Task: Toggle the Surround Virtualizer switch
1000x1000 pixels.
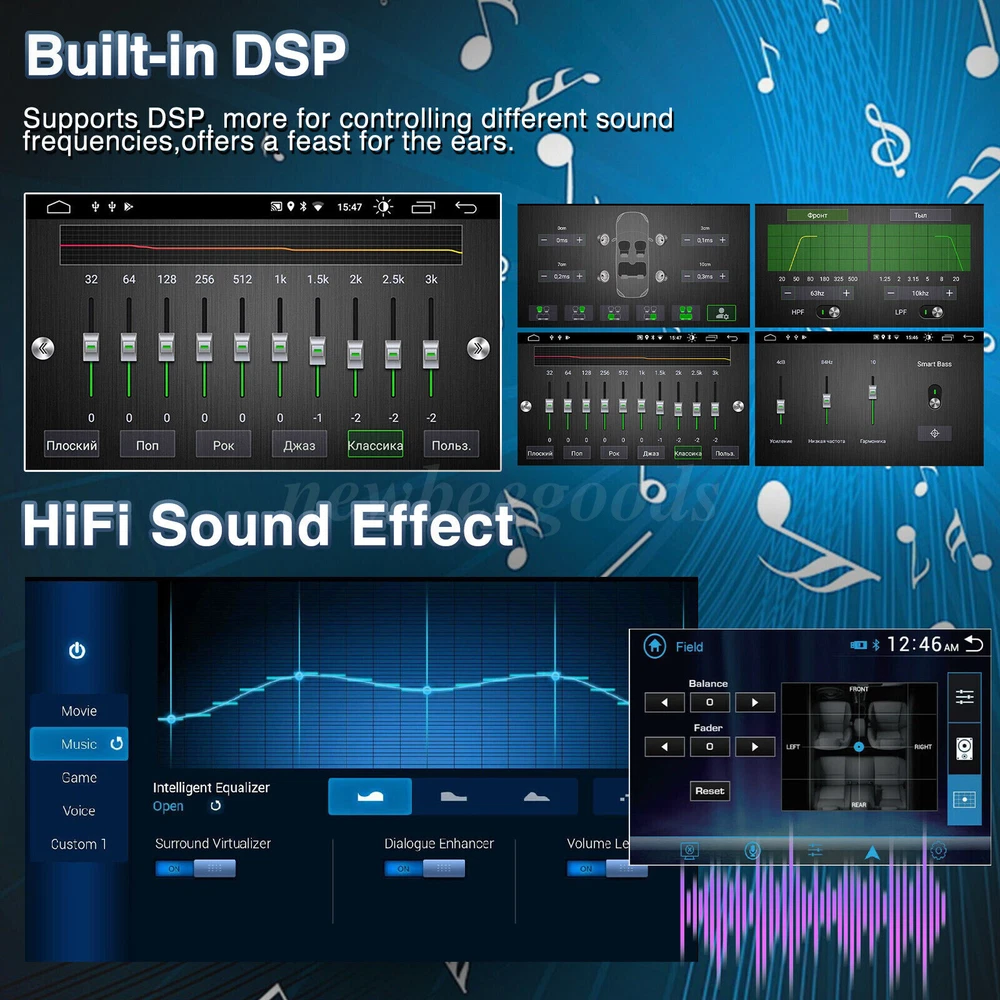Action: (x=195, y=868)
